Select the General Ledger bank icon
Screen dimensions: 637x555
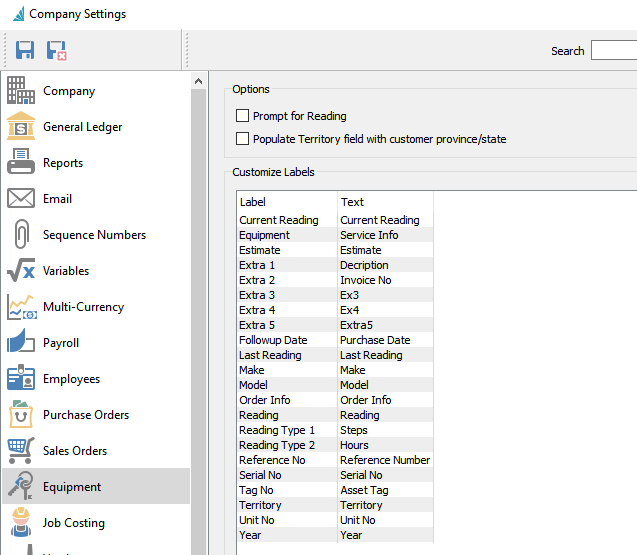[21, 127]
